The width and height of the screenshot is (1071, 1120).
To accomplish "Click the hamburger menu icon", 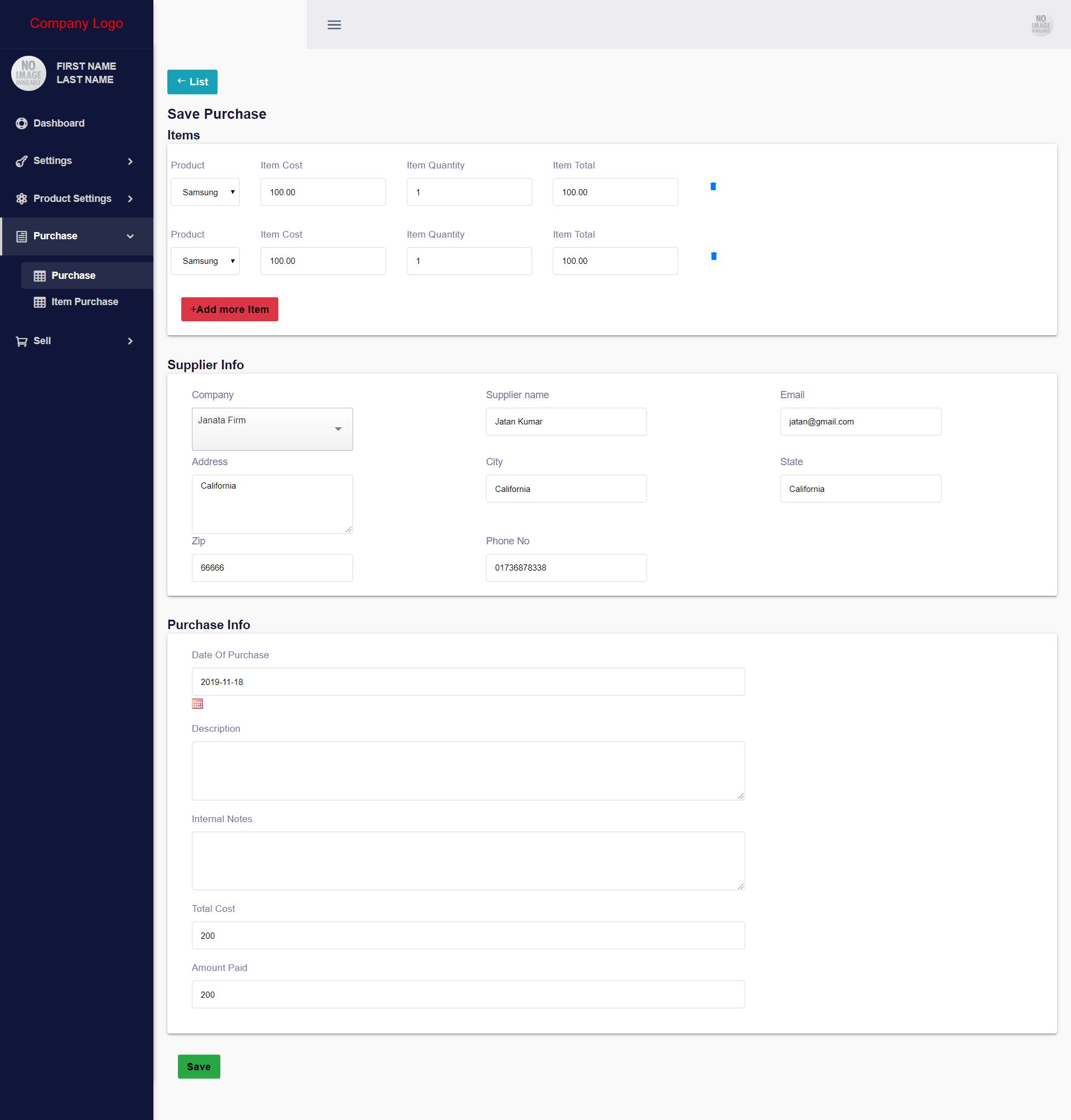I will tap(334, 25).
